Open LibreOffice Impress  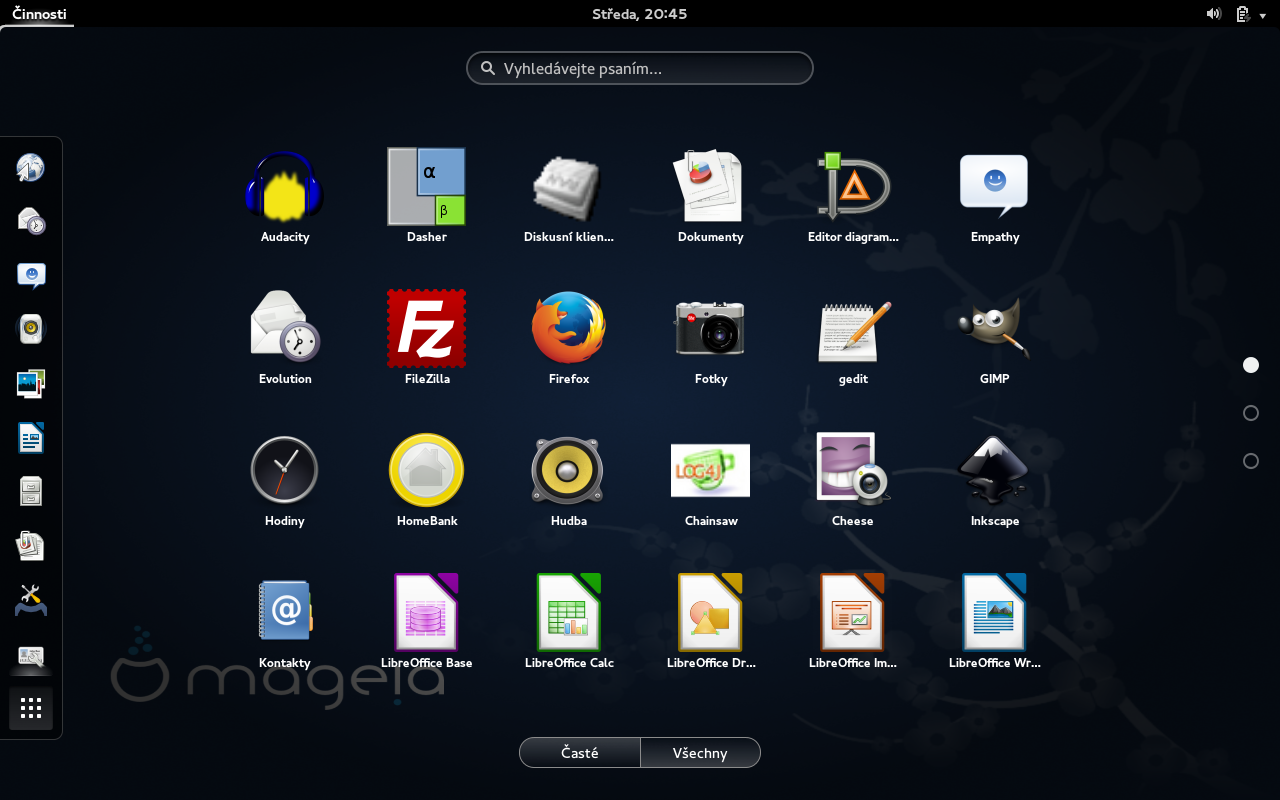click(853, 612)
